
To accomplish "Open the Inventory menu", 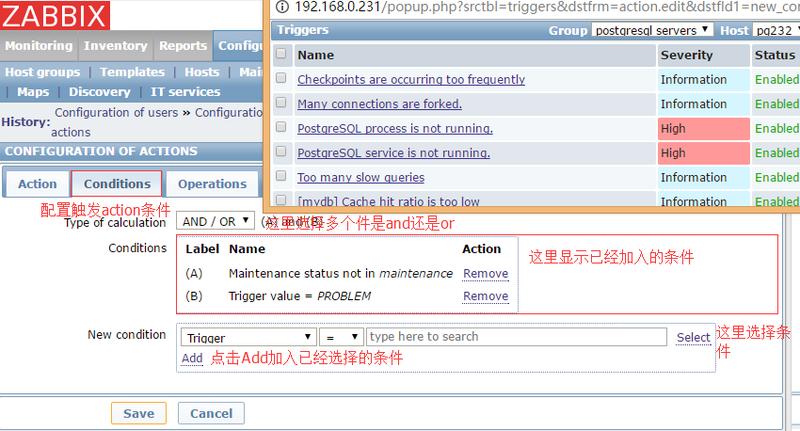I will coord(115,46).
